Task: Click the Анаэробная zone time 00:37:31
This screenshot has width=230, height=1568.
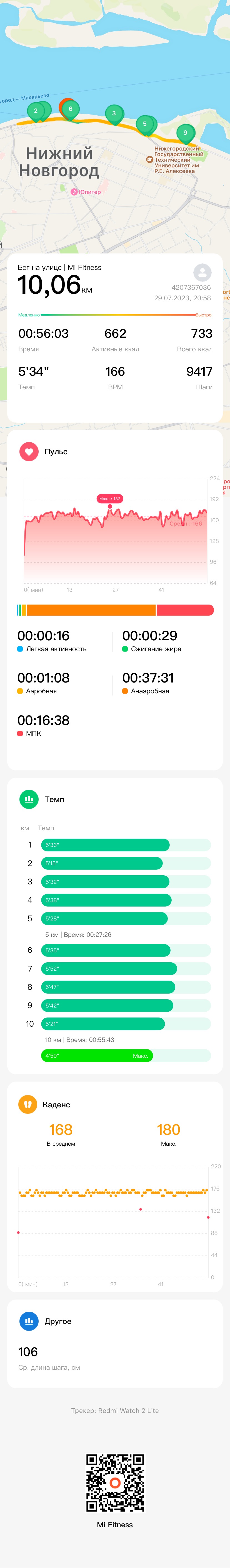Action: coord(148,678)
